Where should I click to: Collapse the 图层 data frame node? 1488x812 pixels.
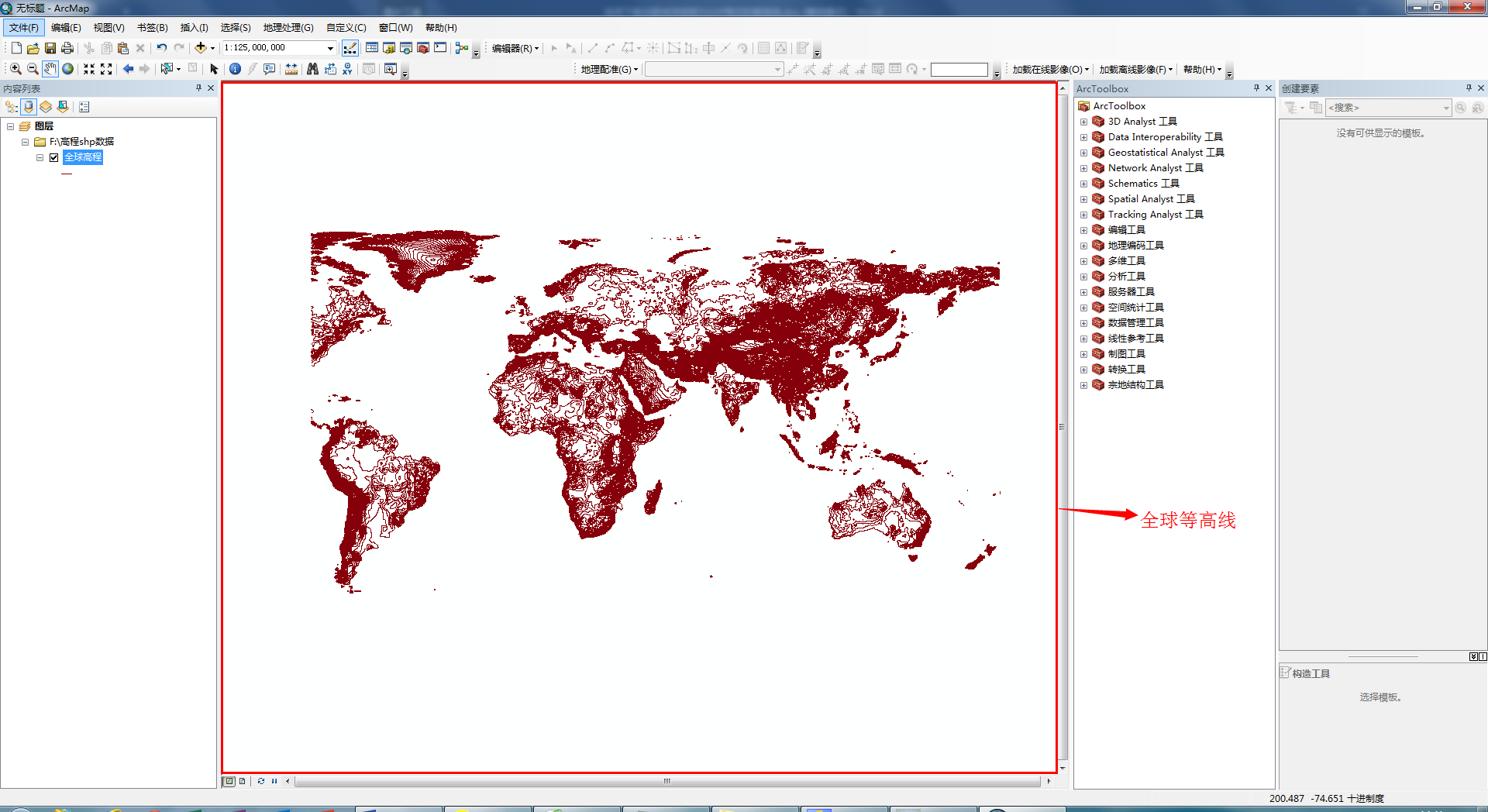pyautogui.click(x=11, y=126)
